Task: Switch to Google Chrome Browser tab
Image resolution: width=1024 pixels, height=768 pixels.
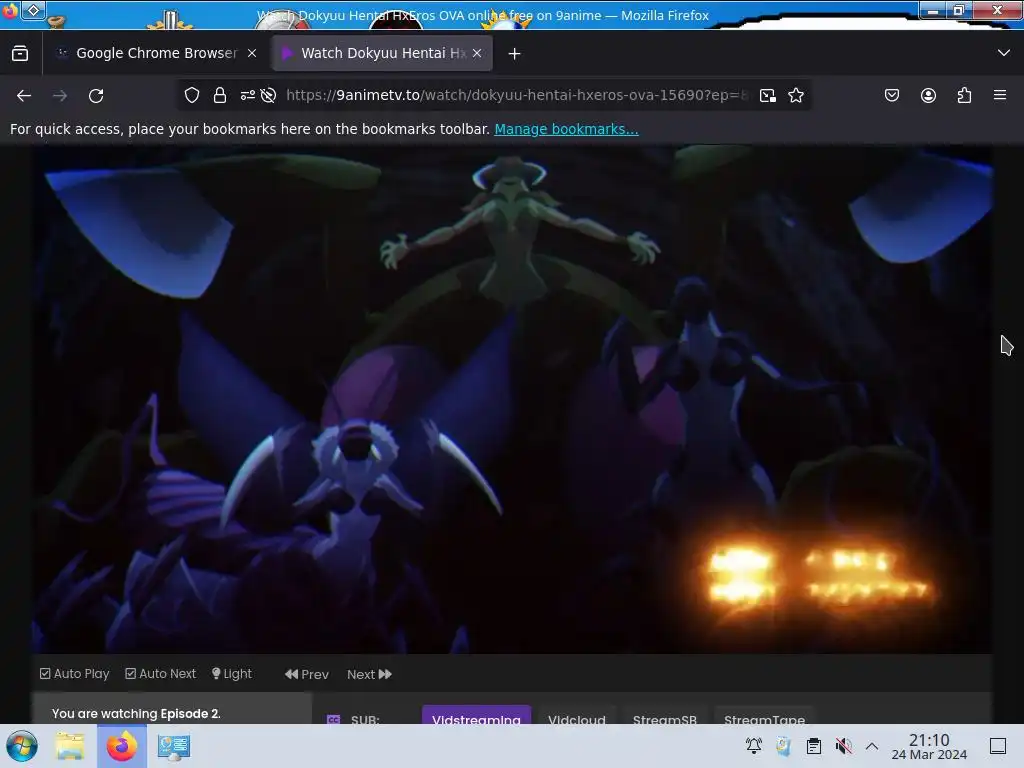Action: (157, 53)
